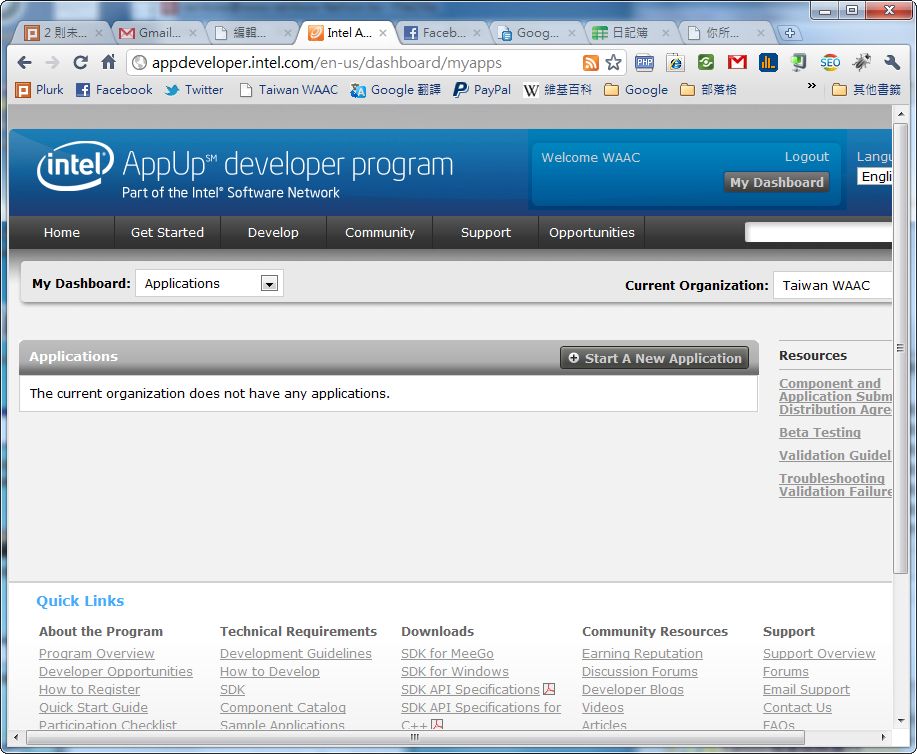The image size is (917, 754).
Task: Open the Chrome wrench settings menu
Action: coord(892,63)
